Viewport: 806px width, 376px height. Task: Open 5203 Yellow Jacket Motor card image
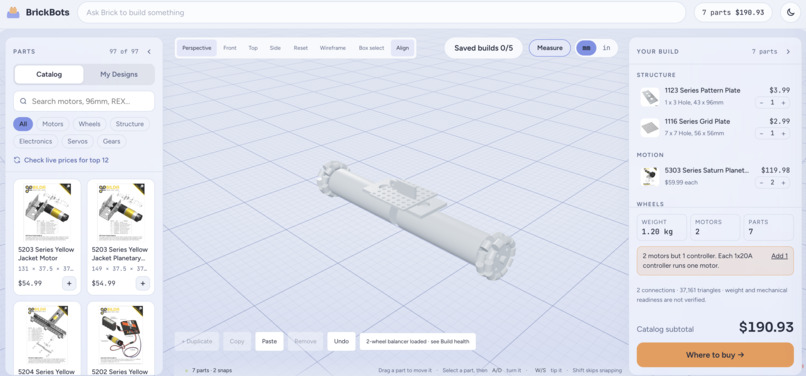click(47, 212)
